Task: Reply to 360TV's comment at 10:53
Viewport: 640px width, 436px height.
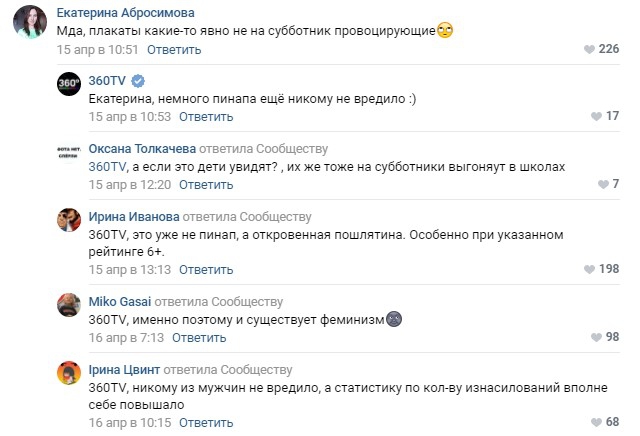Action: (x=206, y=117)
